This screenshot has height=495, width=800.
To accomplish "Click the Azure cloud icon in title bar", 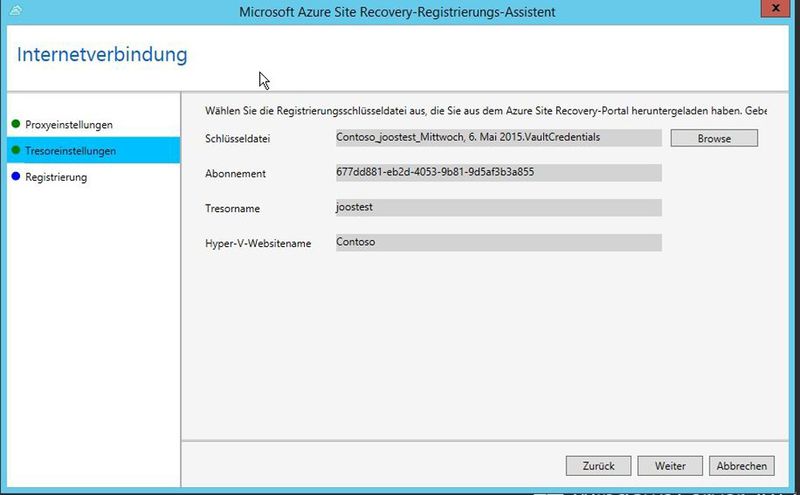I will click(15, 10).
